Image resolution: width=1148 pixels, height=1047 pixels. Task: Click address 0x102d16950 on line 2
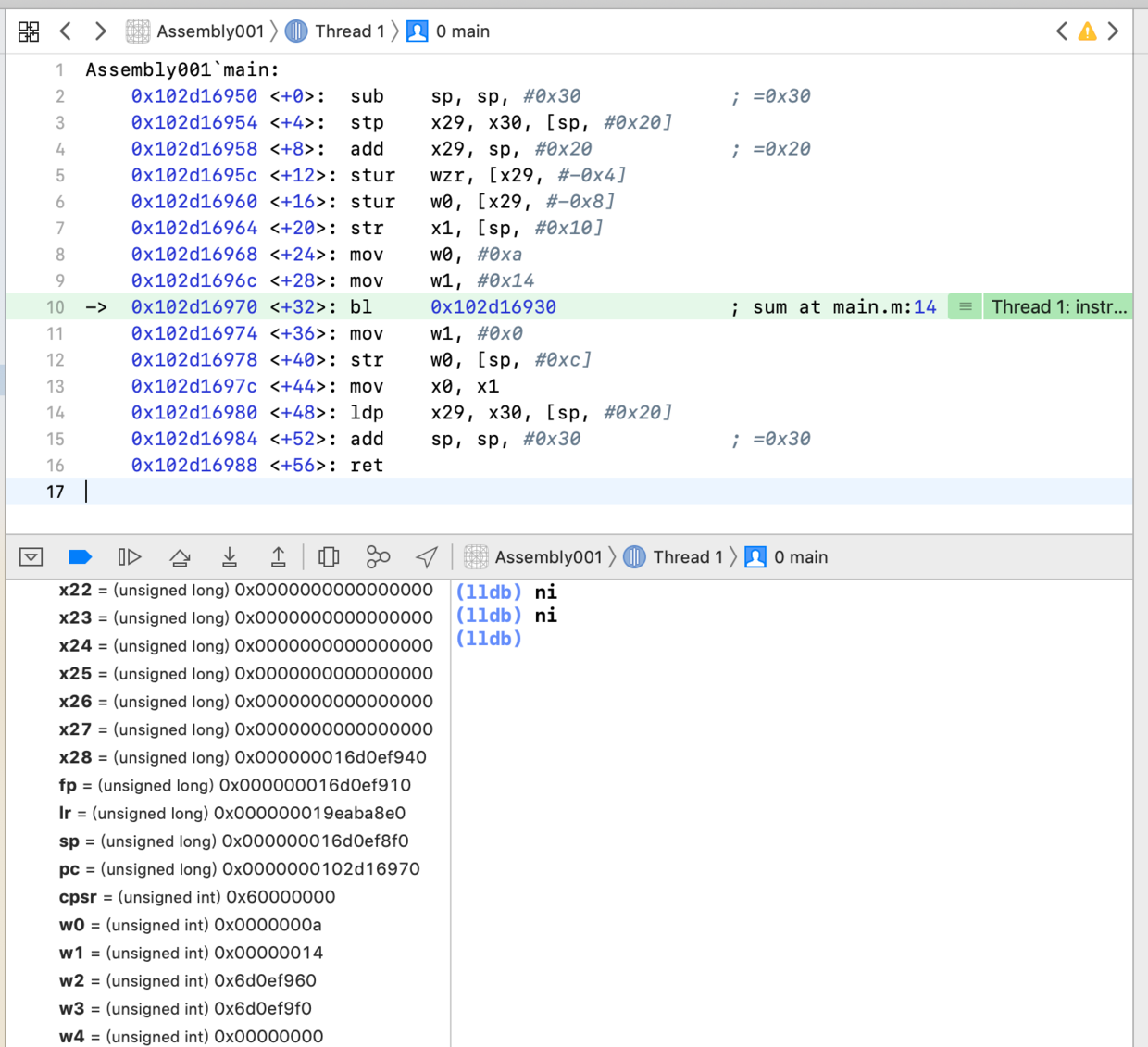coord(194,96)
